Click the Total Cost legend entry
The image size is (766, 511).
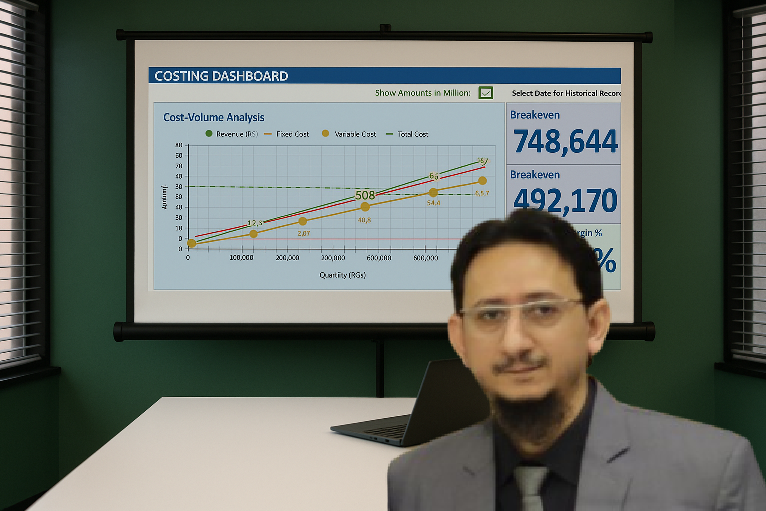point(407,133)
